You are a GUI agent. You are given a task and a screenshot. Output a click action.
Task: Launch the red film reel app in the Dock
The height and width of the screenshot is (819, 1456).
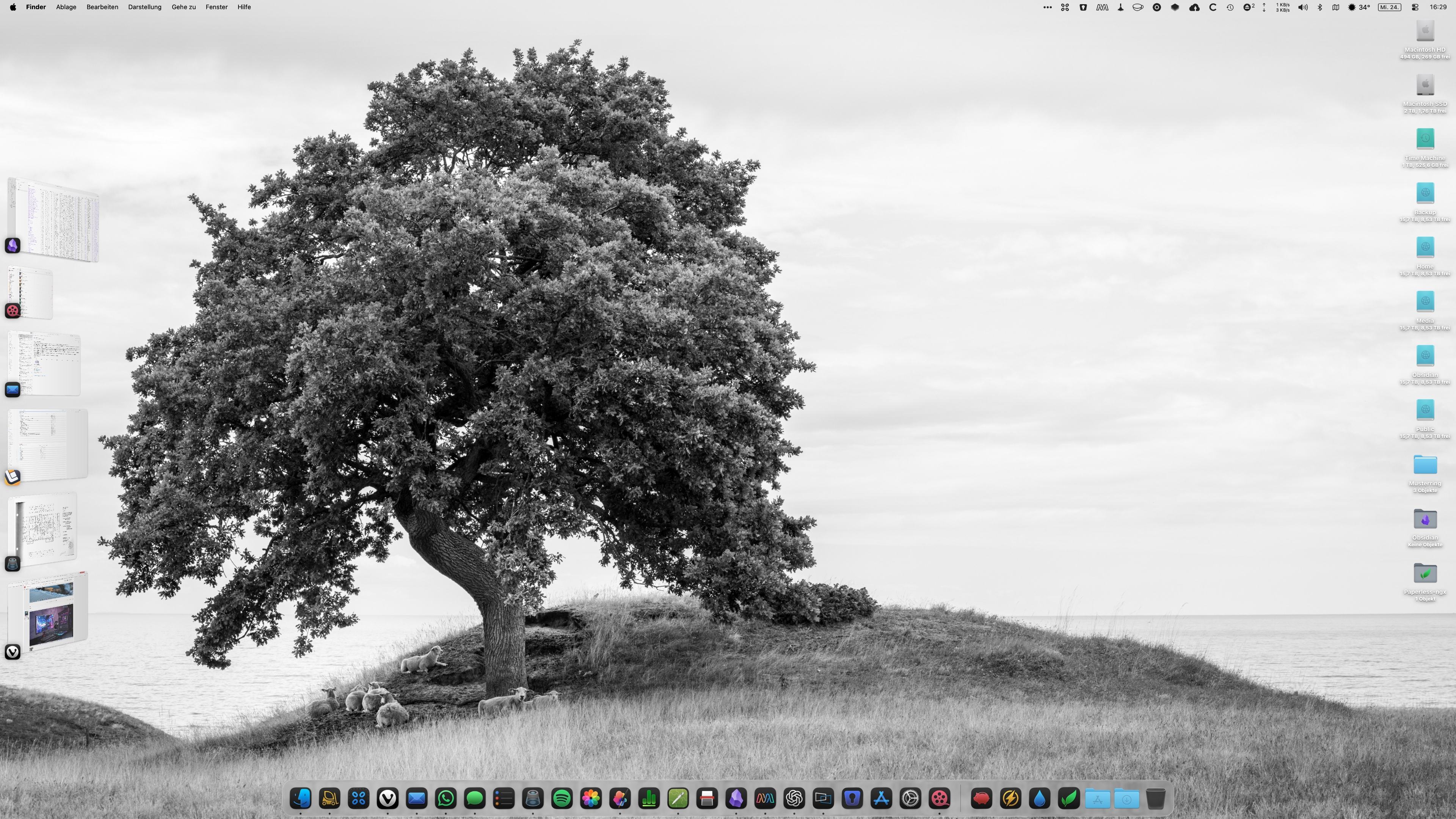pos(940,798)
